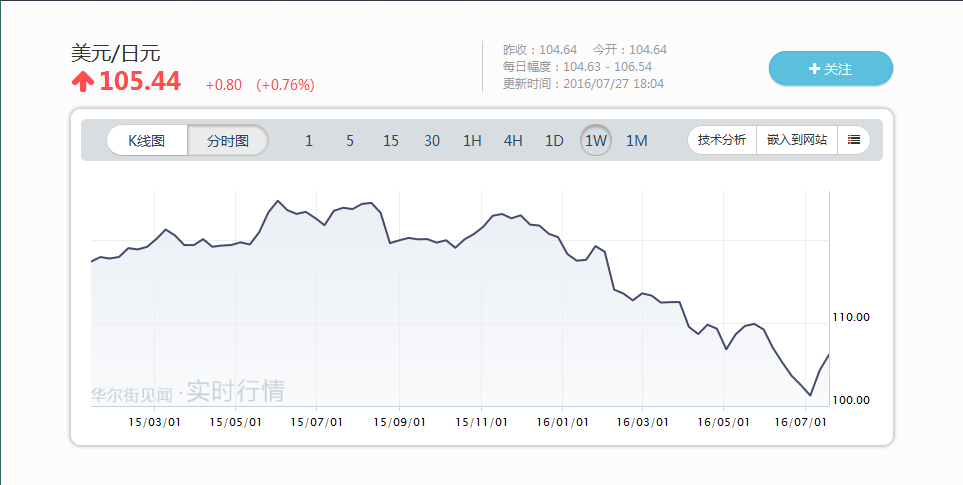
Task: Choose the 1M time interval
Action: 637,141
